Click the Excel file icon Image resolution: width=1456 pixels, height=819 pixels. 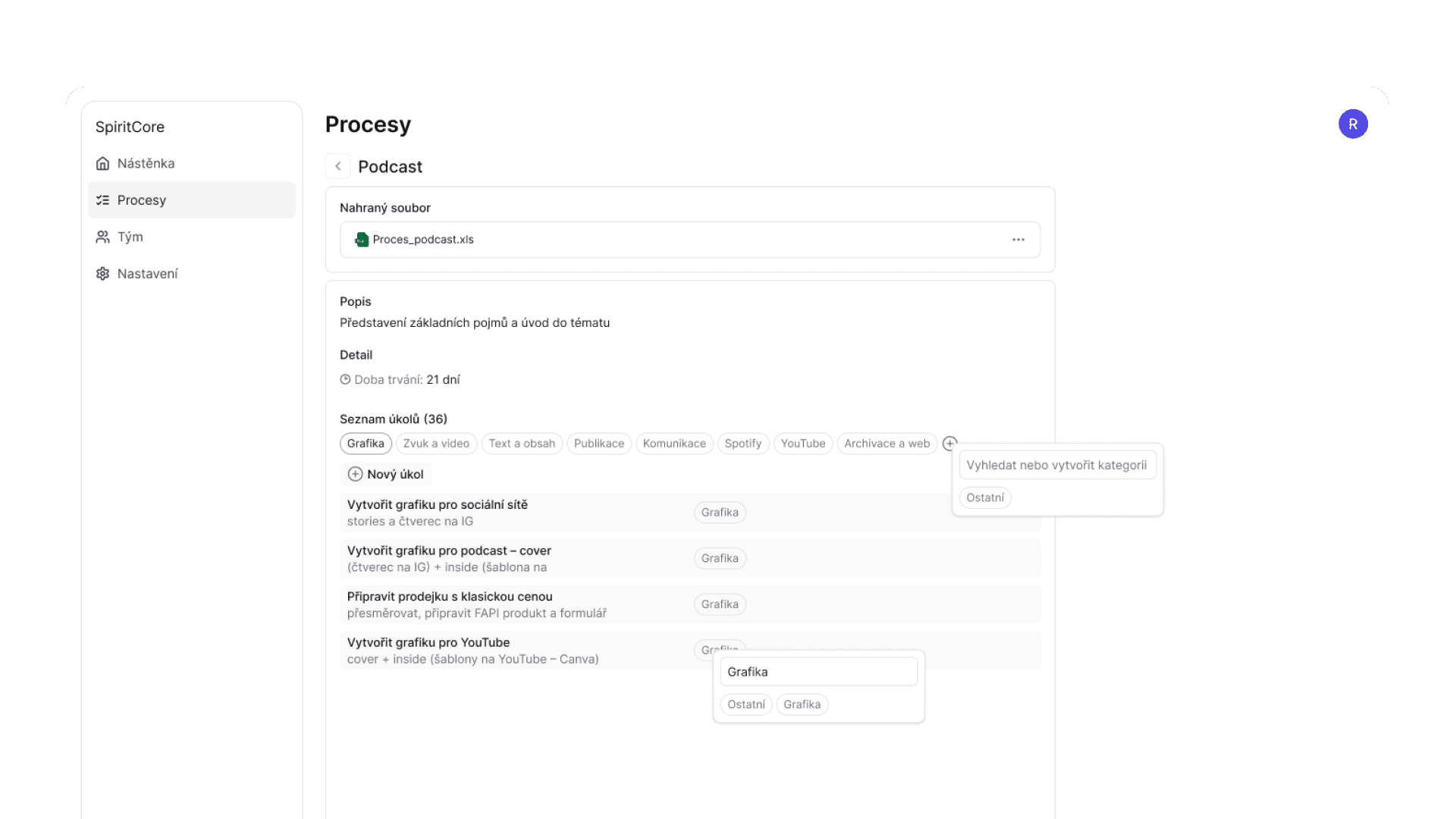pos(362,240)
